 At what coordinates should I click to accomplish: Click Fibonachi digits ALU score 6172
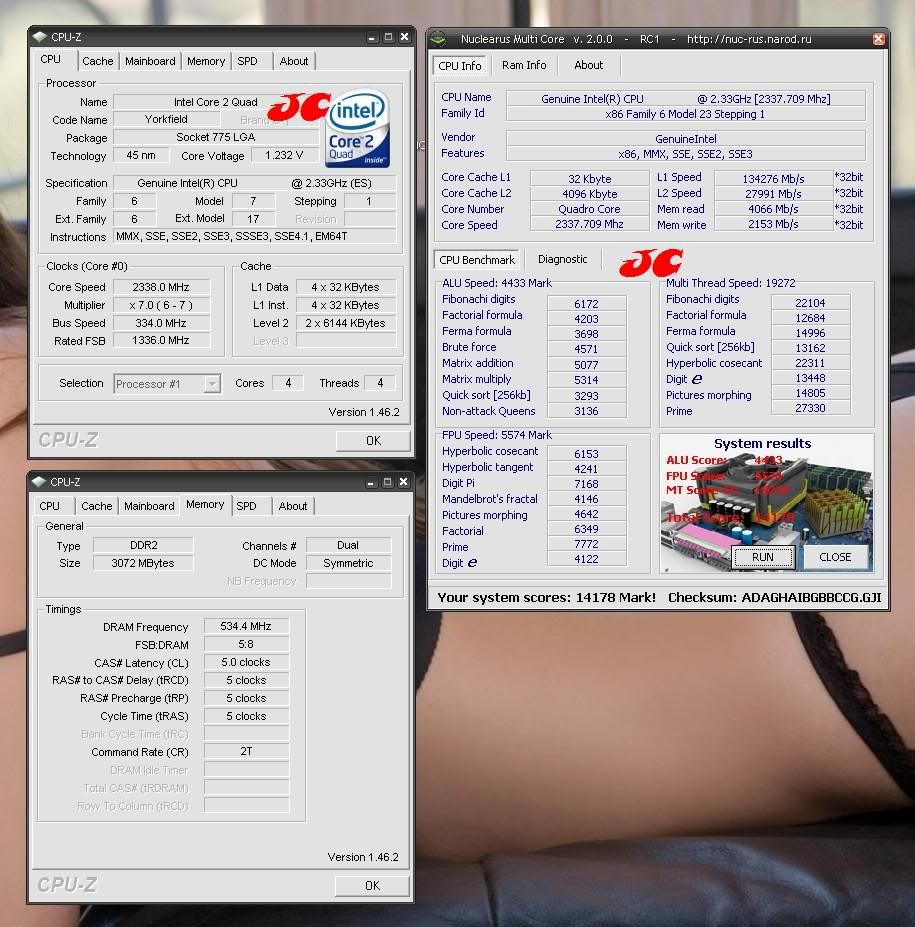click(586, 304)
